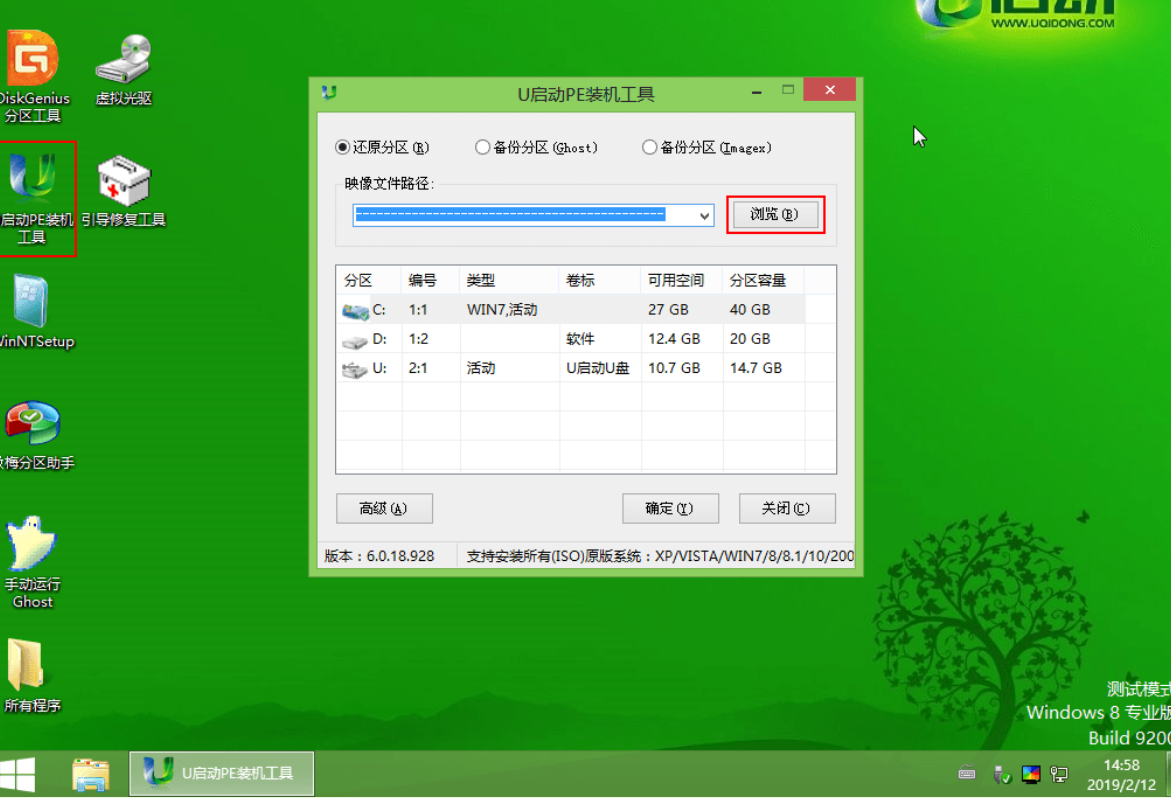
Task: Click the C: drive icon in list
Action: tap(355, 311)
